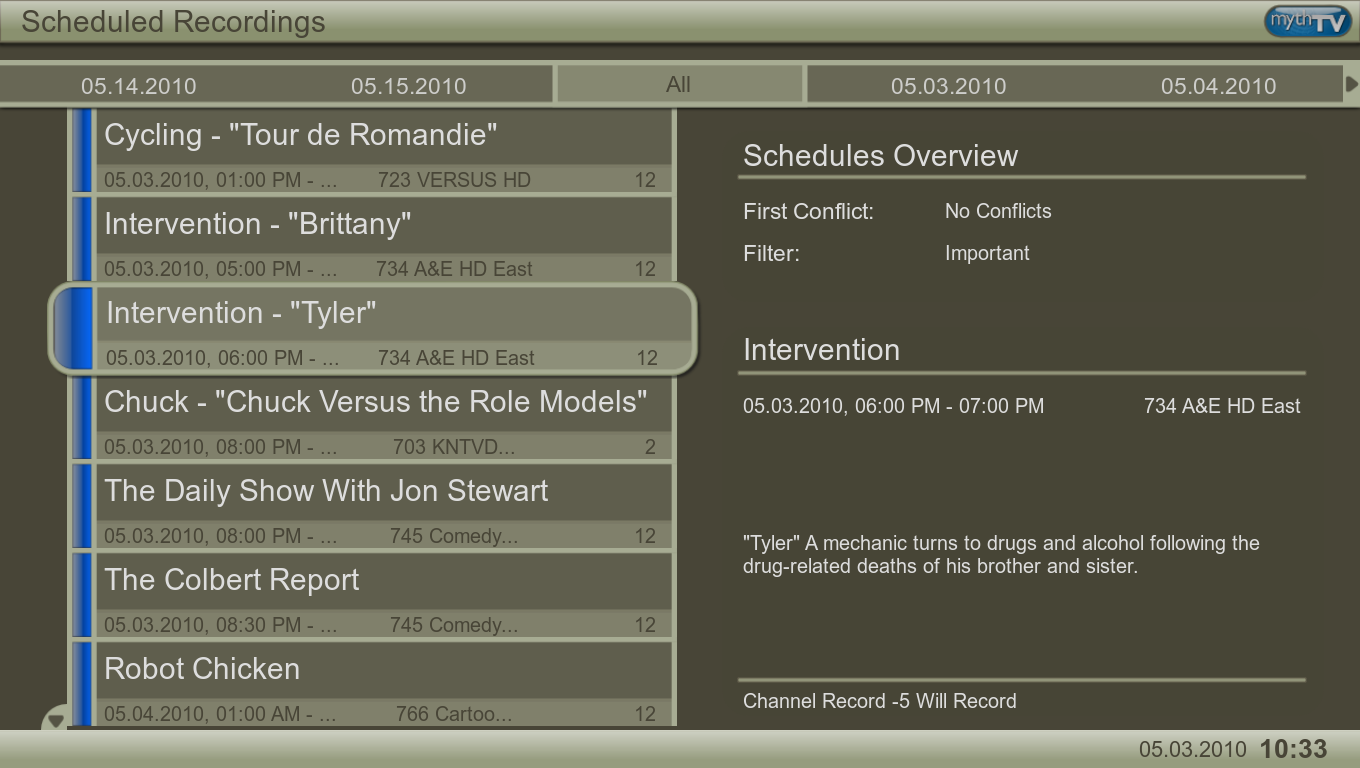
Task: Click blue status bar beside Cycling entry
Action: [x=82, y=151]
